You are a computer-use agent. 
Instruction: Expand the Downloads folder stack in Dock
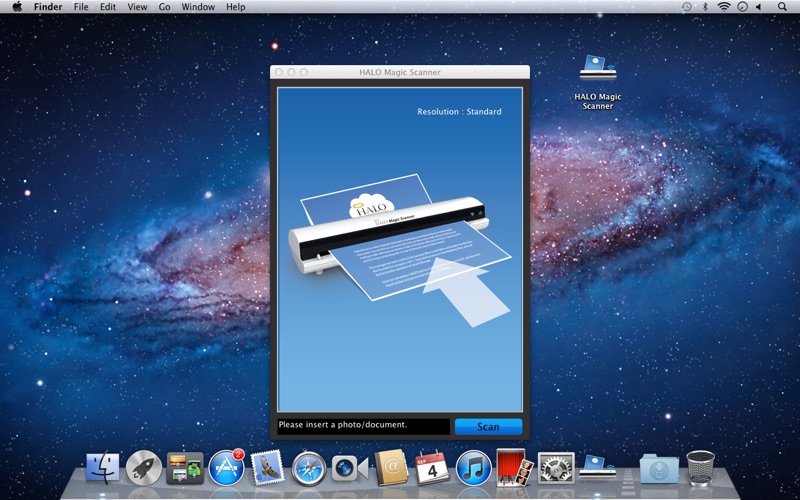tap(658, 468)
